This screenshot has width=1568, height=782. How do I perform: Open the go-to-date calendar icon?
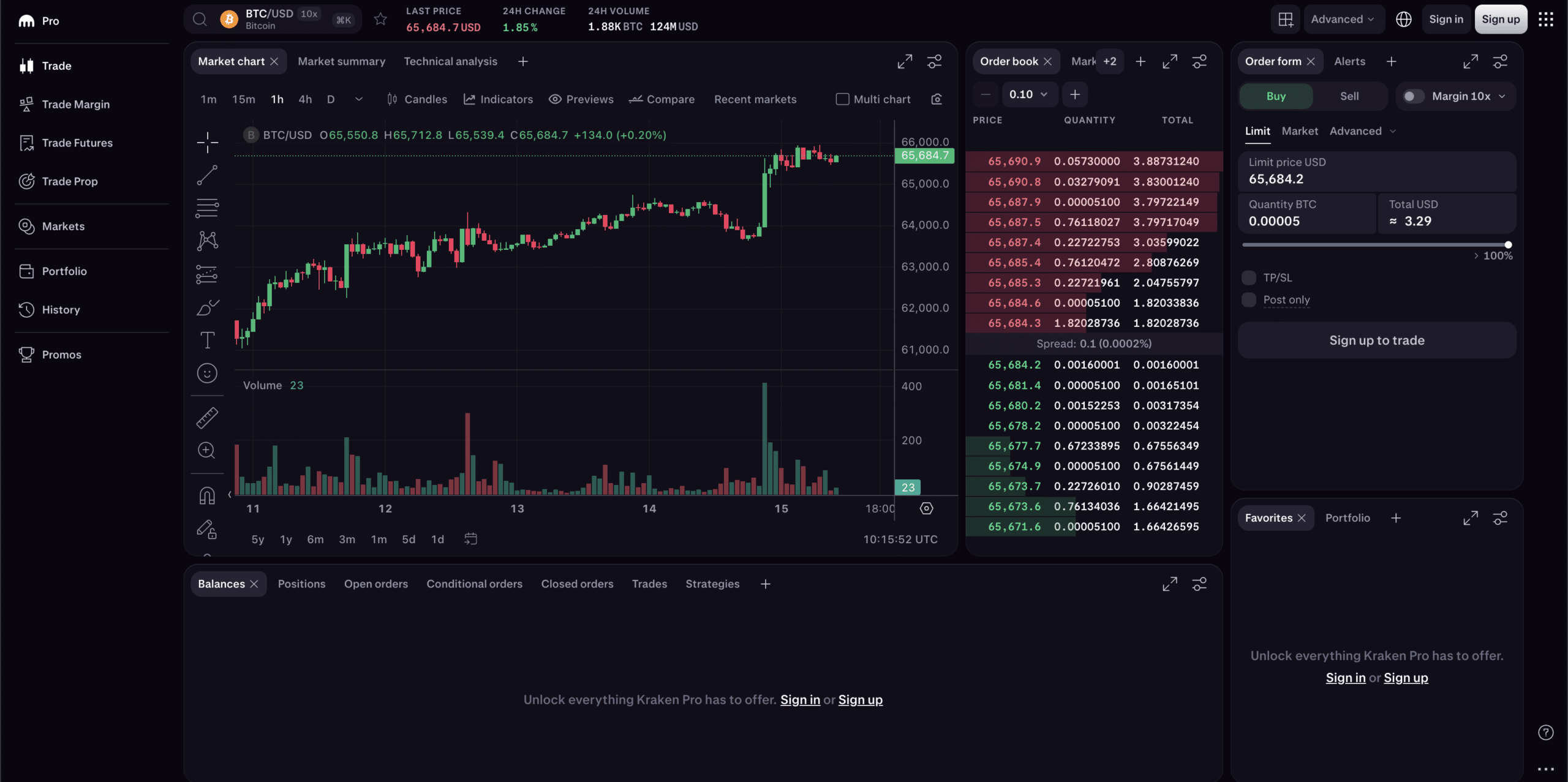470,539
